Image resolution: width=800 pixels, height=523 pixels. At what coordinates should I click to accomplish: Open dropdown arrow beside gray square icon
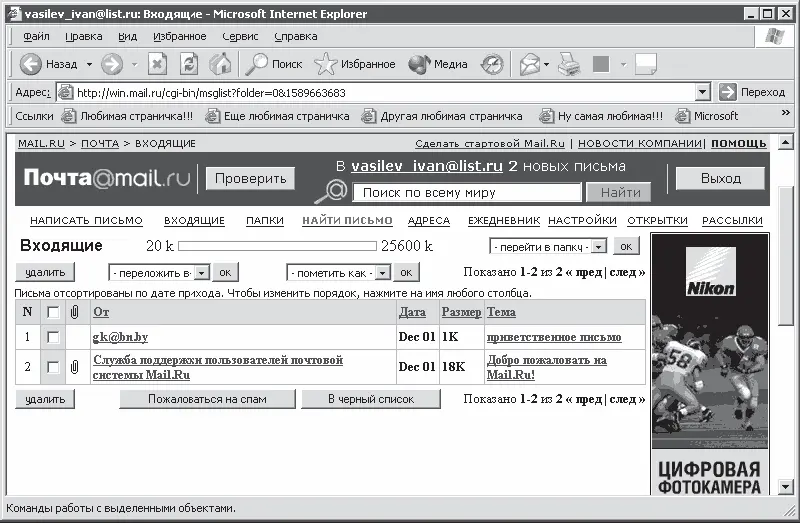click(x=623, y=65)
